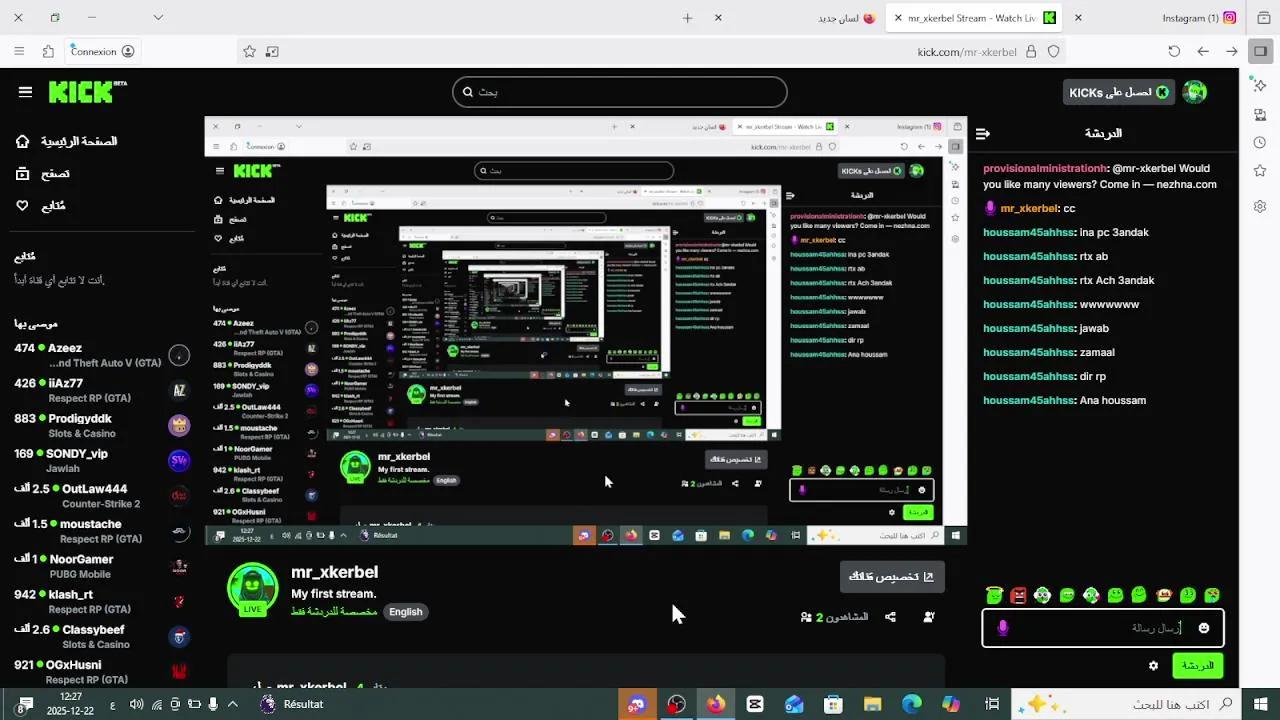Click the provisionalministrationh username in the chat
Image resolution: width=1280 pixels, height=720 pixels.
[1045, 168]
